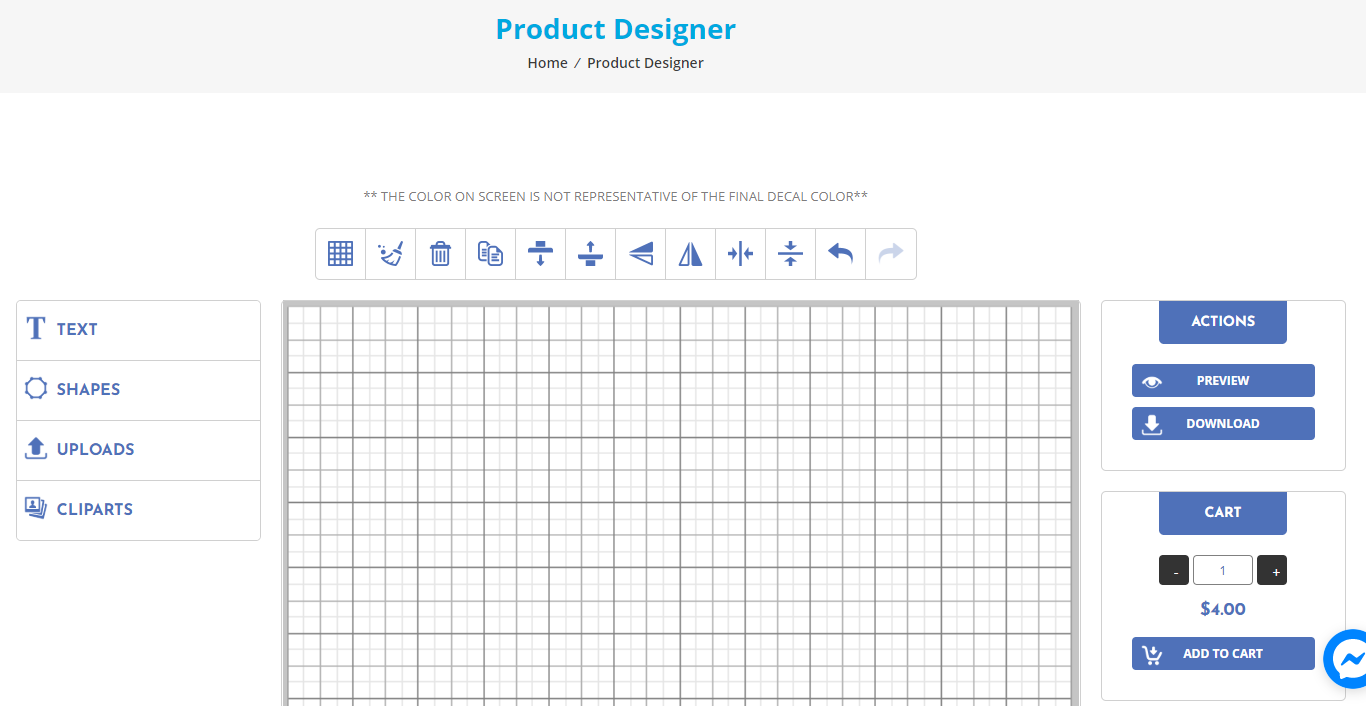Navigate to Home via the breadcrumb
Screen dimensions: 1366x706
(x=547, y=62)
